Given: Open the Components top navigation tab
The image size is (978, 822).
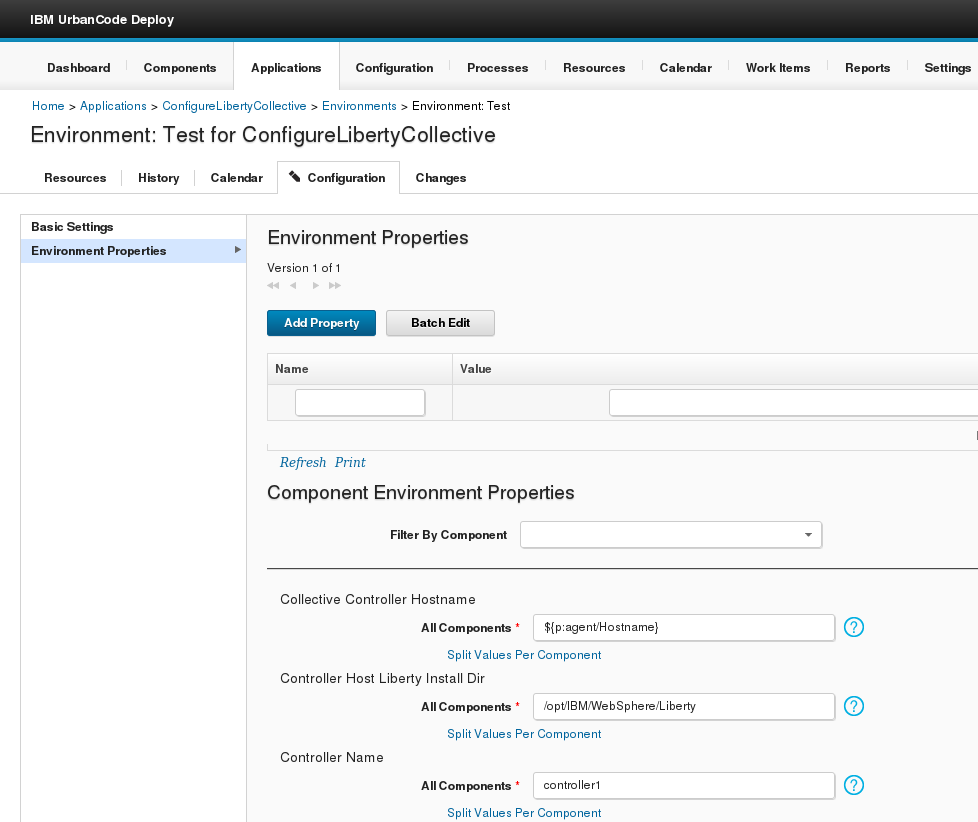Looking at the screenshot, I should point(180,68).
